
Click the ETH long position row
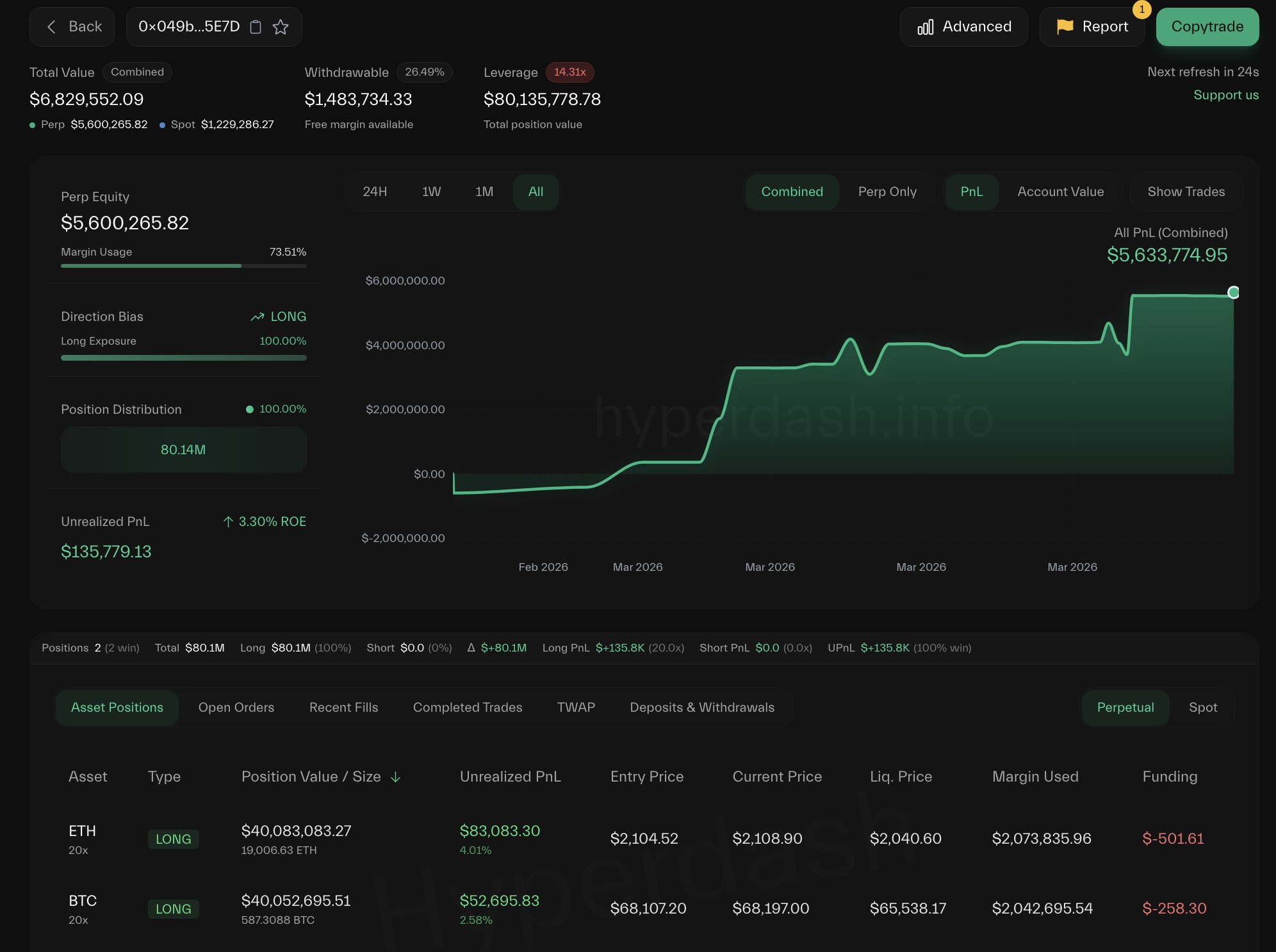(x=82, y=838)
